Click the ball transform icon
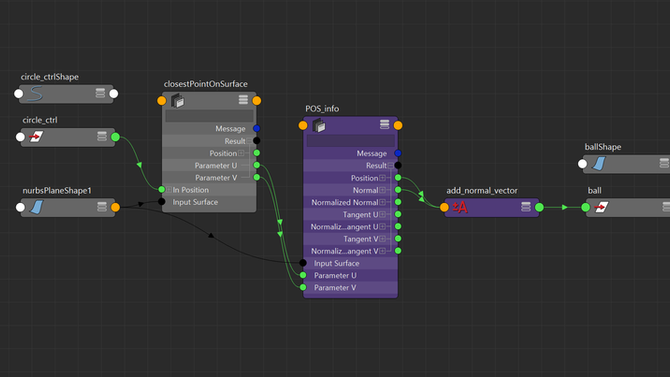The image size is (670, 377). coord(601,207)
